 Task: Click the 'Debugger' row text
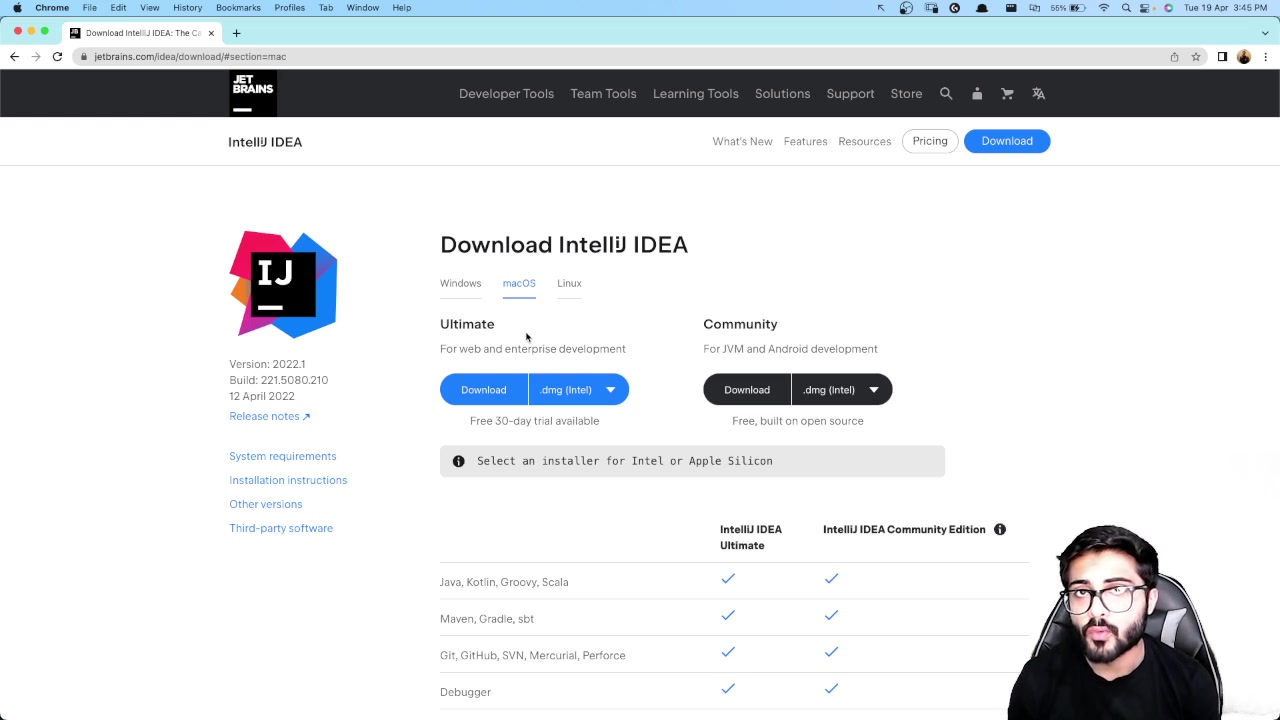coord(465,692)
